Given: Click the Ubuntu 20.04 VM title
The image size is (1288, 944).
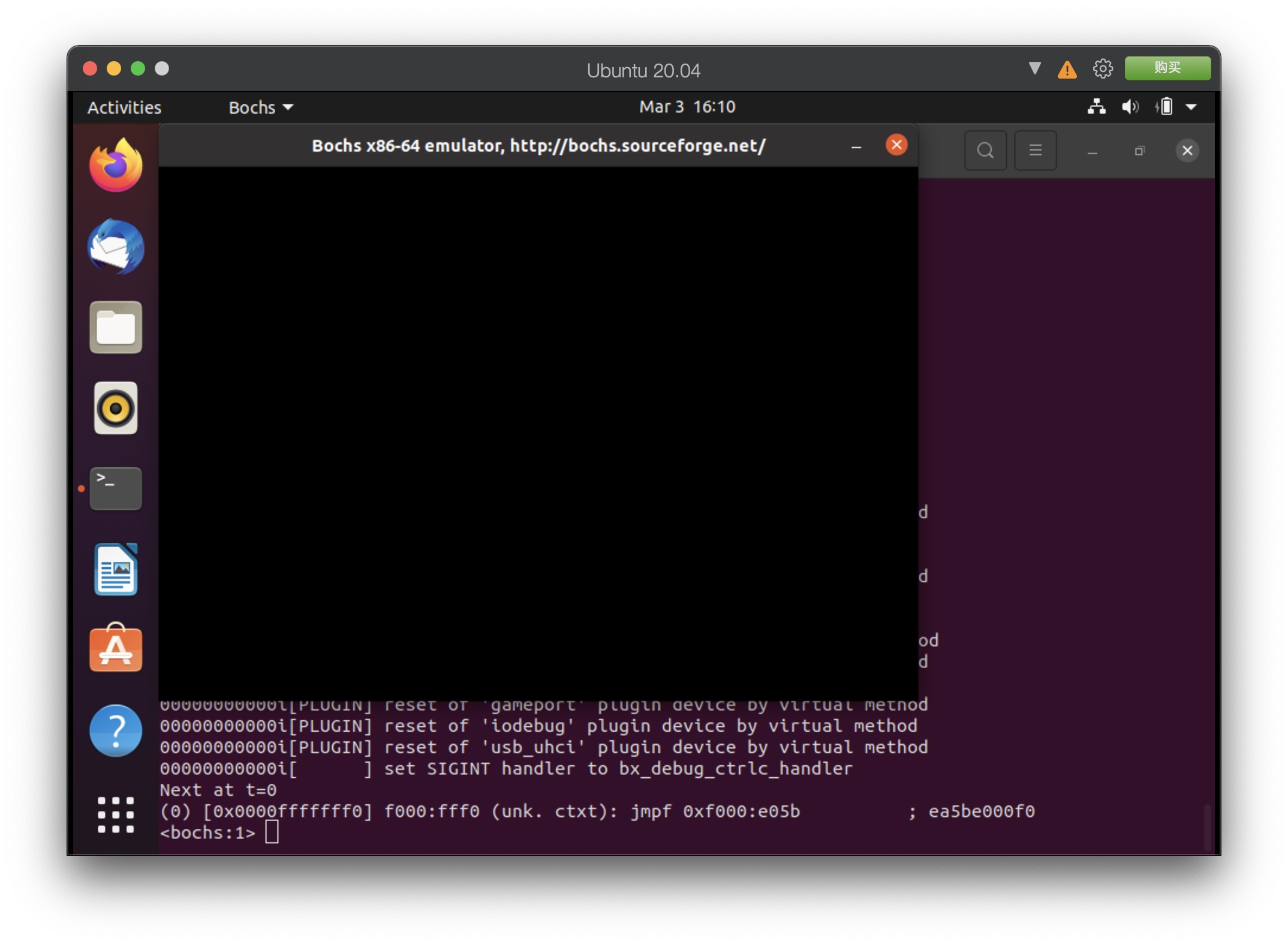Looking at the screenshot, I should tap(643, 70).
